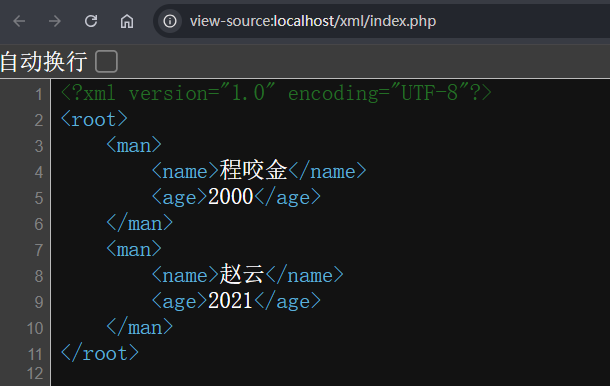Click the opening <name> tag on line 8

point(185,275)
